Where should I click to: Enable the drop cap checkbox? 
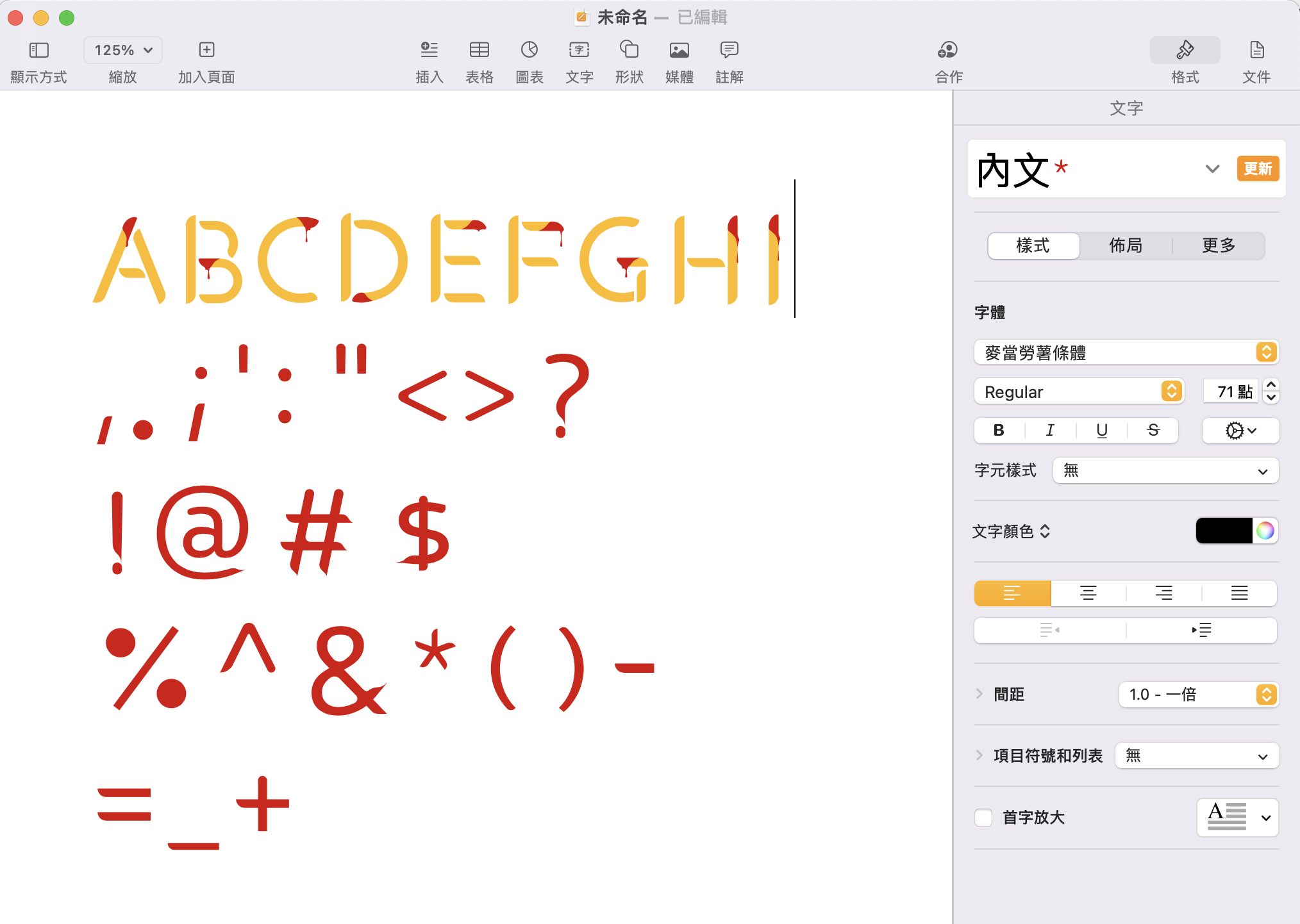[983, 818]
